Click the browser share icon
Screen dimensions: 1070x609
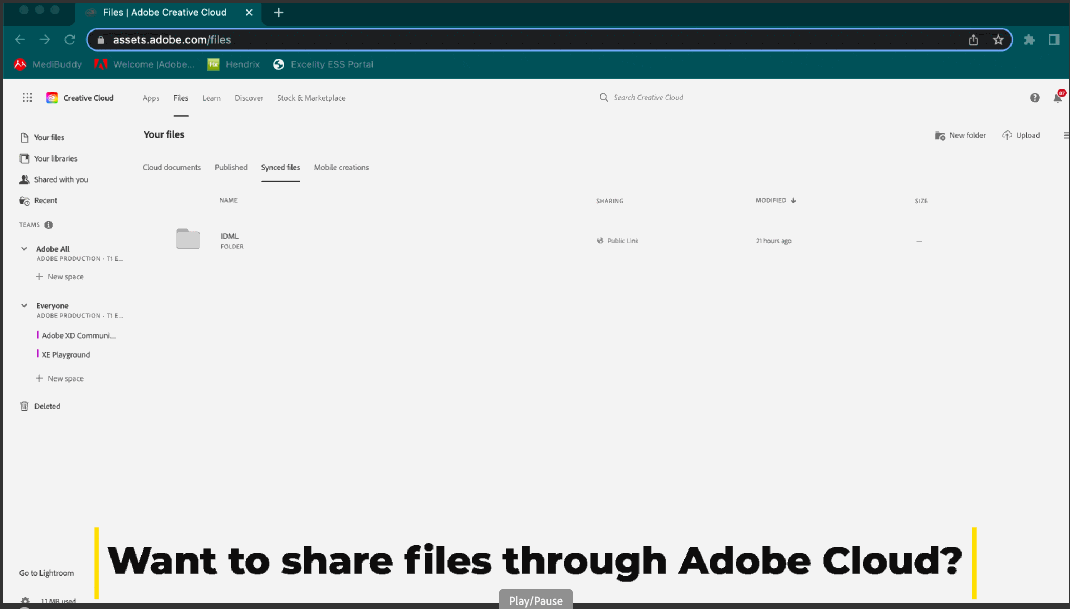973,40
